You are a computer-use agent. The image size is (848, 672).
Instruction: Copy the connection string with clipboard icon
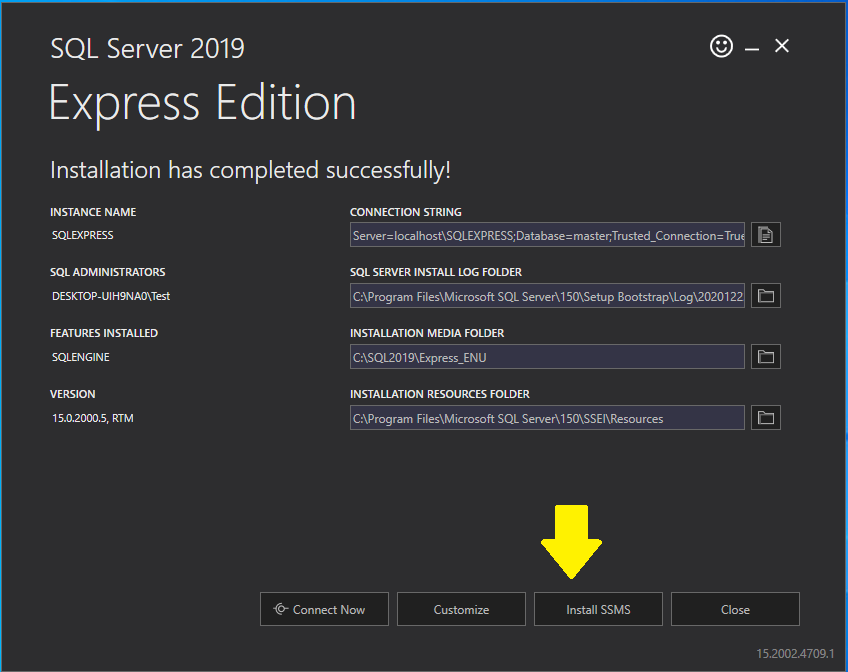click(x=765, y=235)
